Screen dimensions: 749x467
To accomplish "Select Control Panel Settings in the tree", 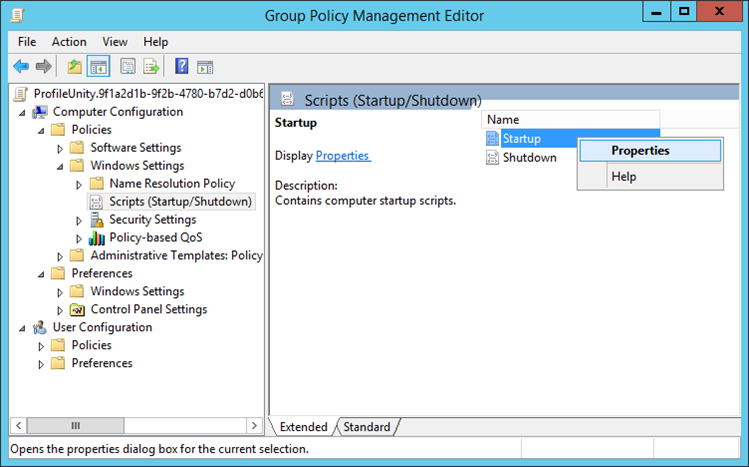I will pyautogui.click(x=148, y=310).
